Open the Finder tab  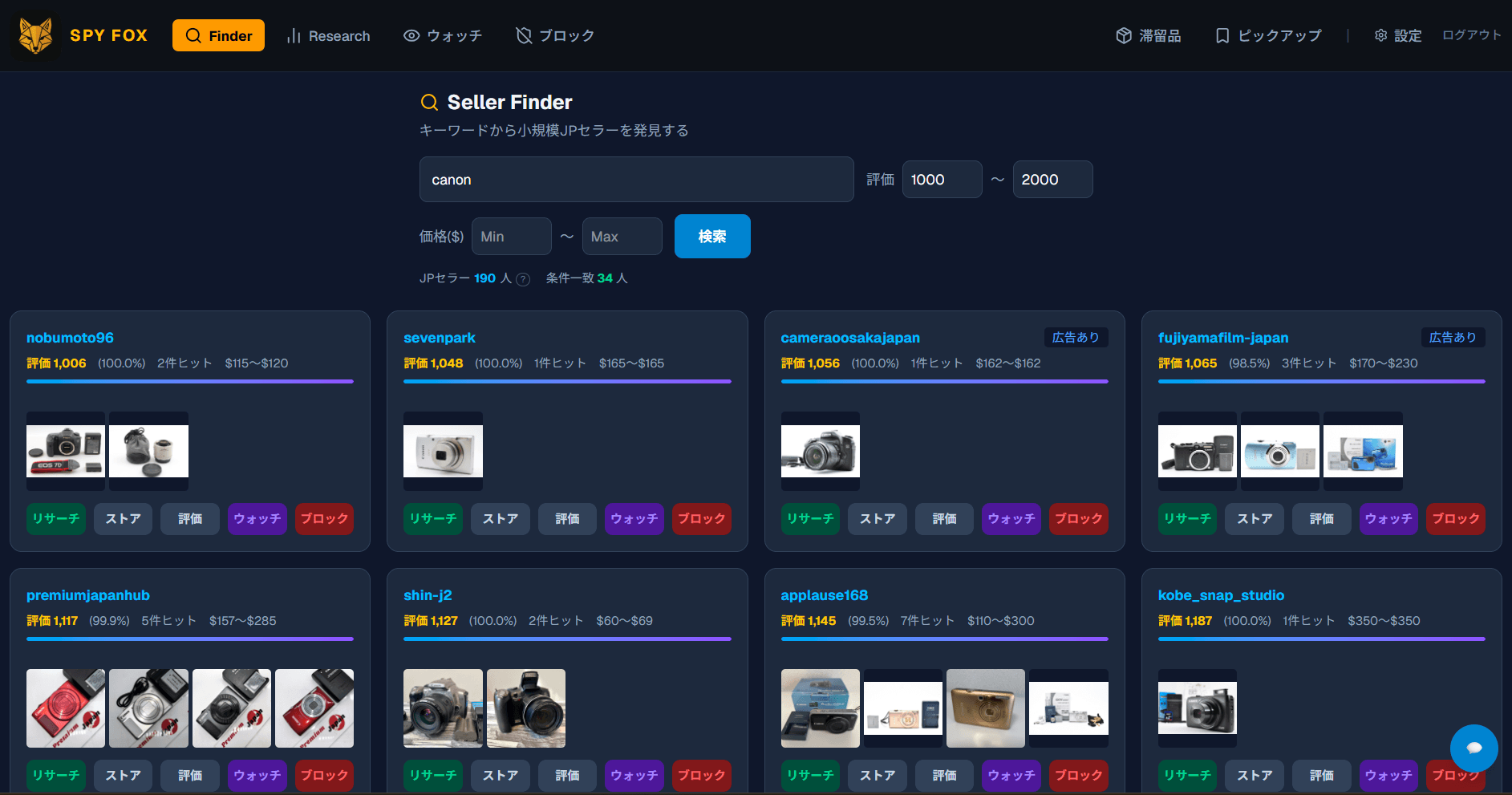pos(218,35)
